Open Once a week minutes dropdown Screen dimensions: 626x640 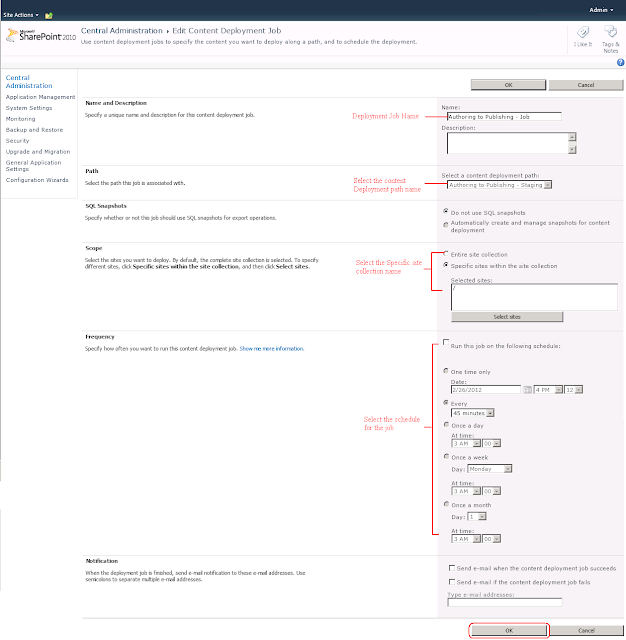tap(491, 491)
